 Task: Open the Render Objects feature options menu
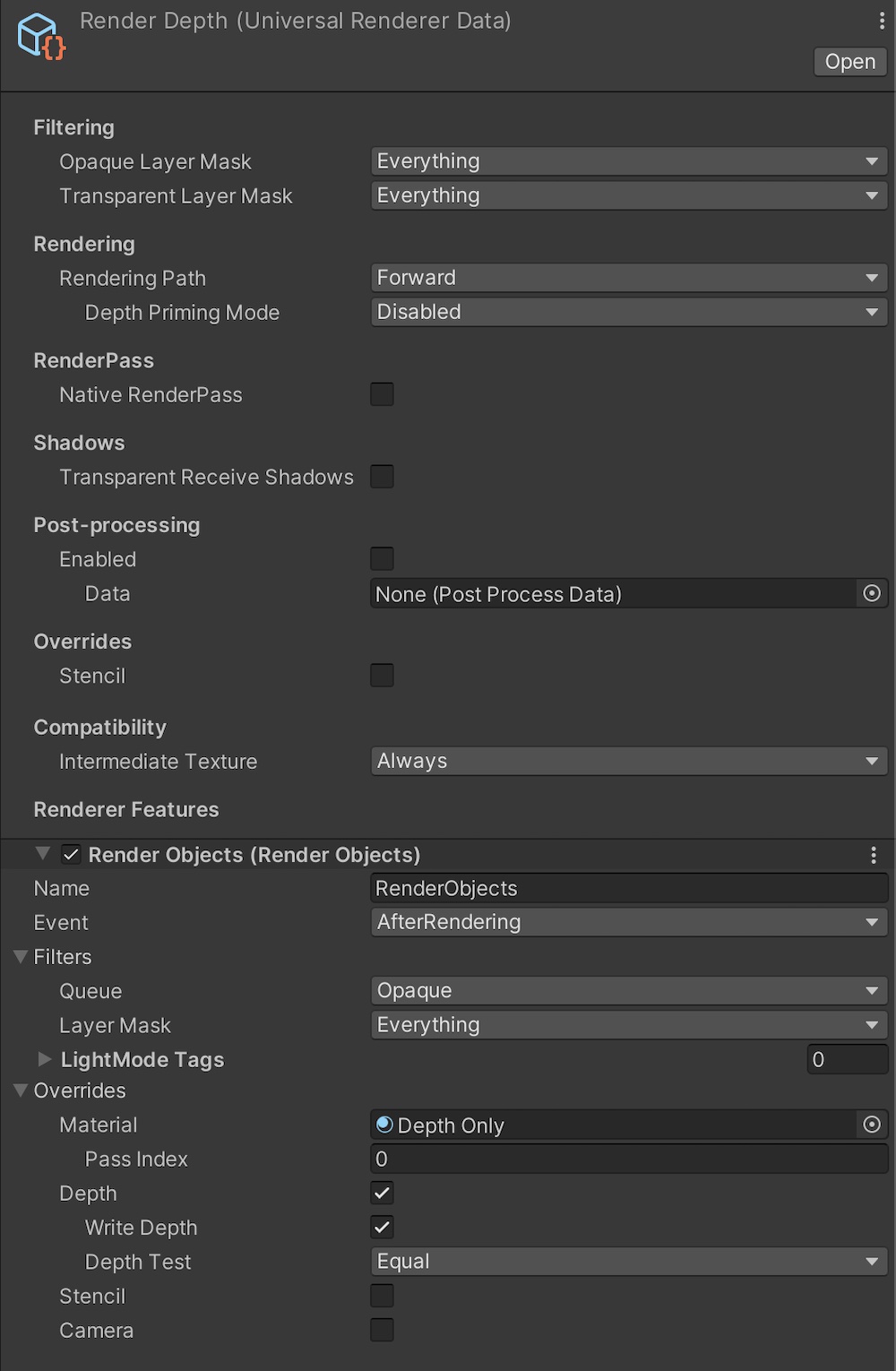click(874, 855)
